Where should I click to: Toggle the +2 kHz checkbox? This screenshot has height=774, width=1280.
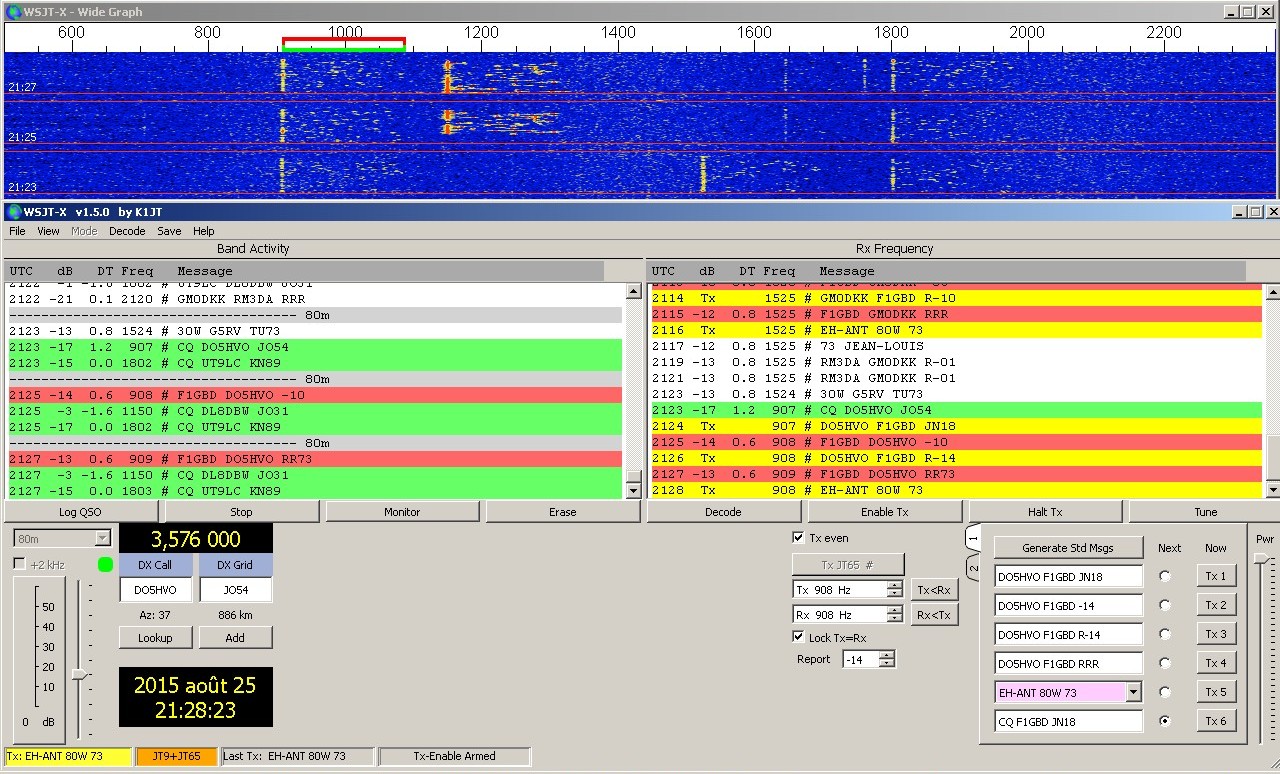click(x=19, y=565)
